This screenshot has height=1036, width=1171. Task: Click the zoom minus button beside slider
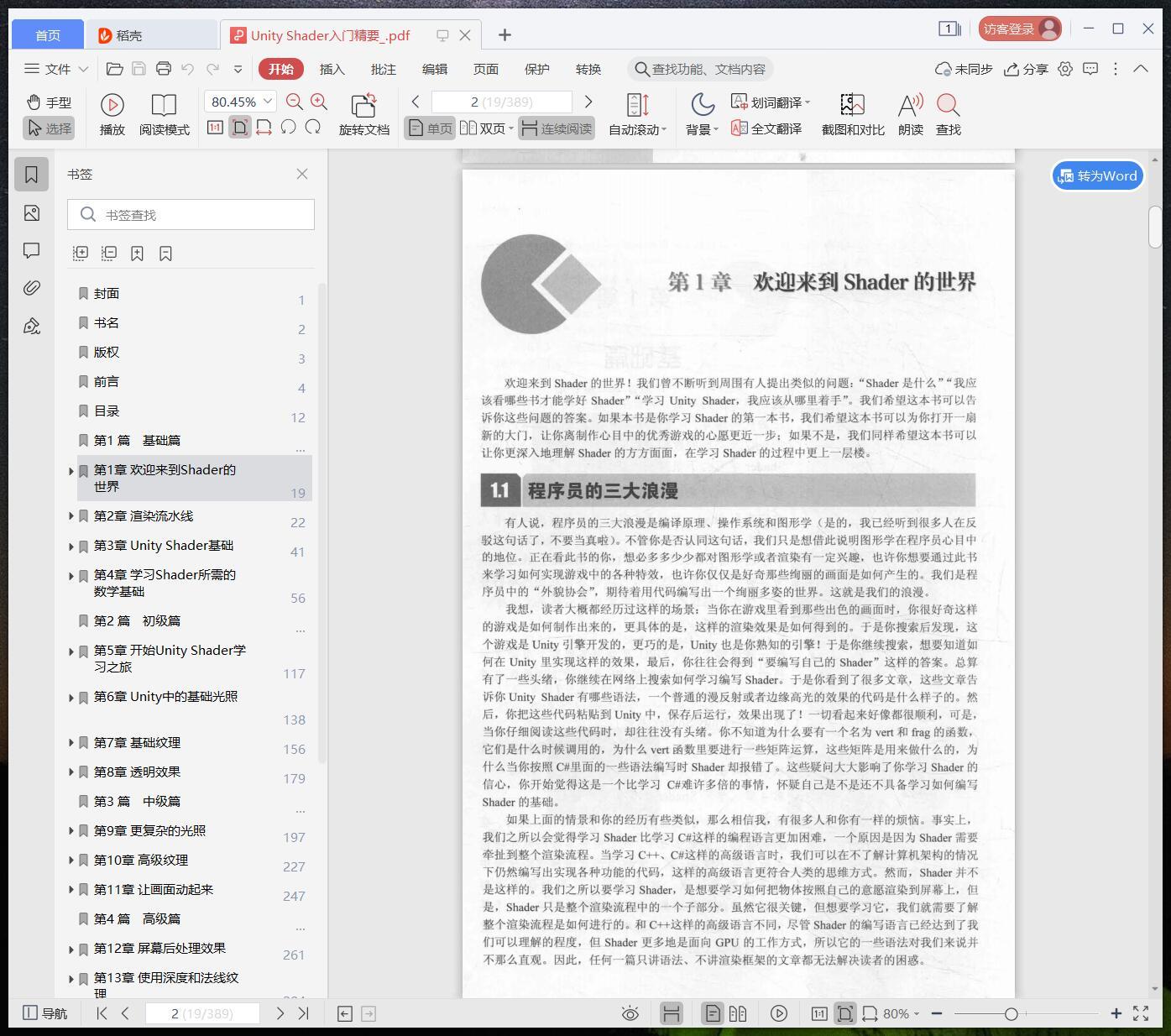click(x=937, y=1013)
